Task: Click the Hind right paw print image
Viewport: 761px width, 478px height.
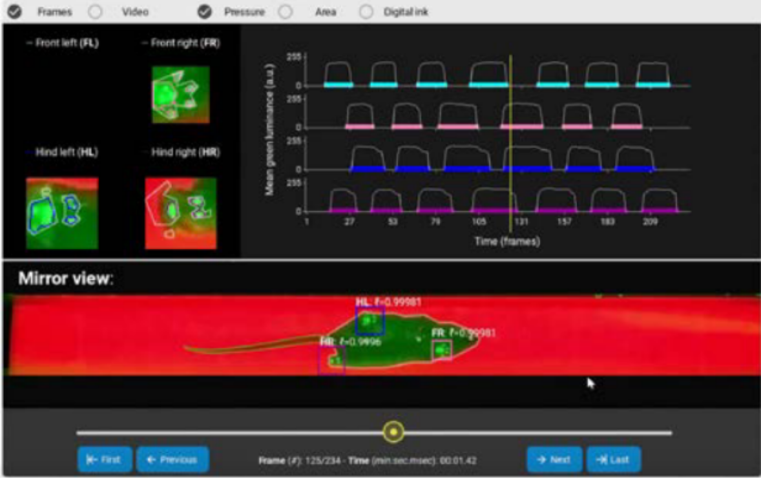Action: pos(180,213)
